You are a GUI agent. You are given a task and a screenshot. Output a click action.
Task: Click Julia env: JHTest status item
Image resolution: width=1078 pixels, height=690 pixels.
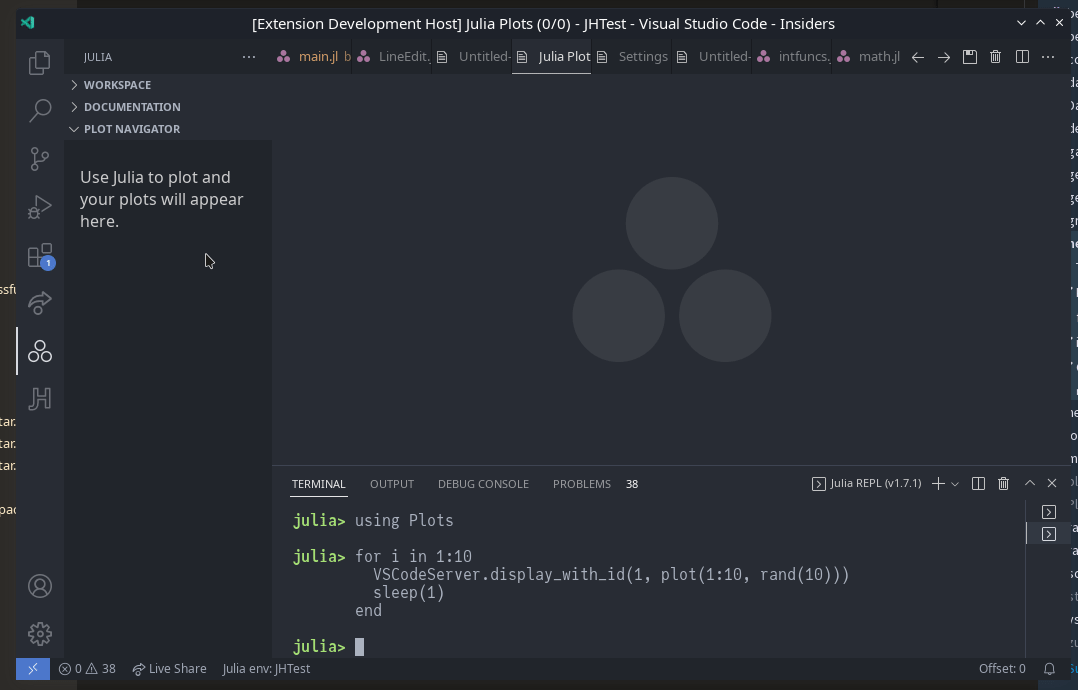pyautogui.click(x=266, y=669)
